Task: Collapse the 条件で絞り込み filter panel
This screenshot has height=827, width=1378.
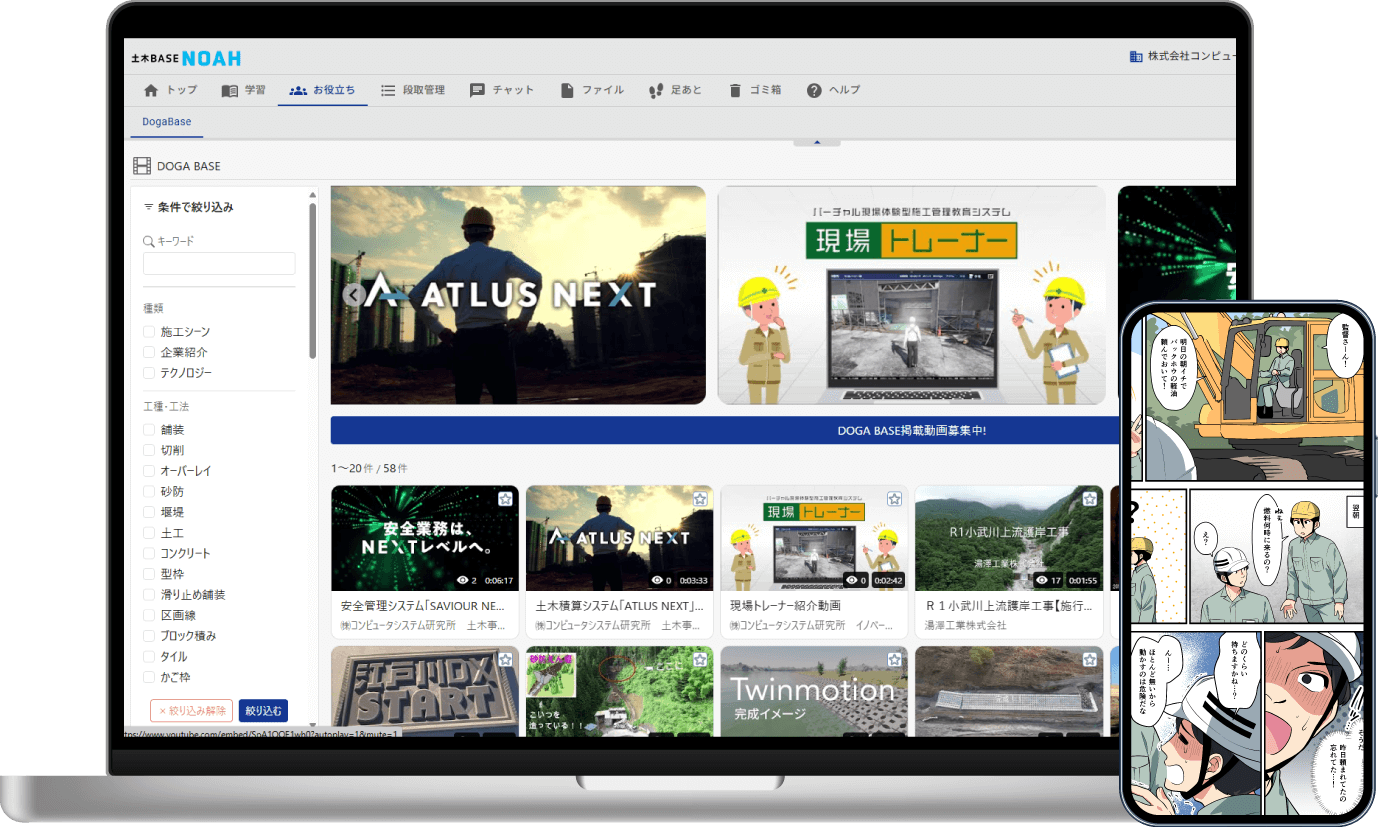Action: (x=148, y=206)
